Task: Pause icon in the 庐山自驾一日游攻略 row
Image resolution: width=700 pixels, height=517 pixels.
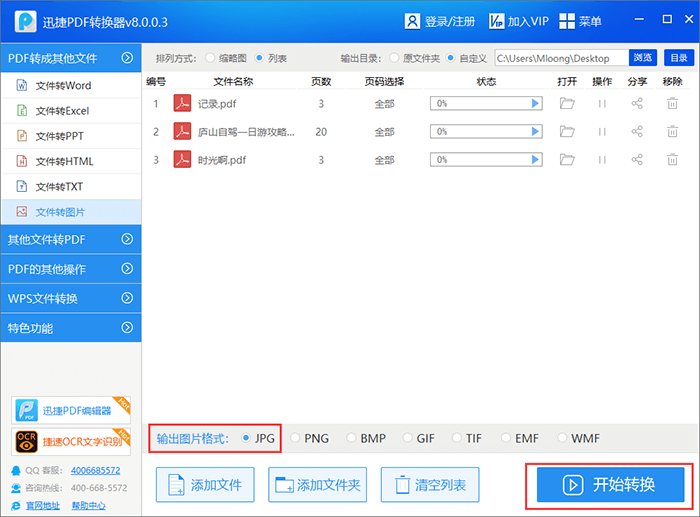Action: click(x=602, y=132)
